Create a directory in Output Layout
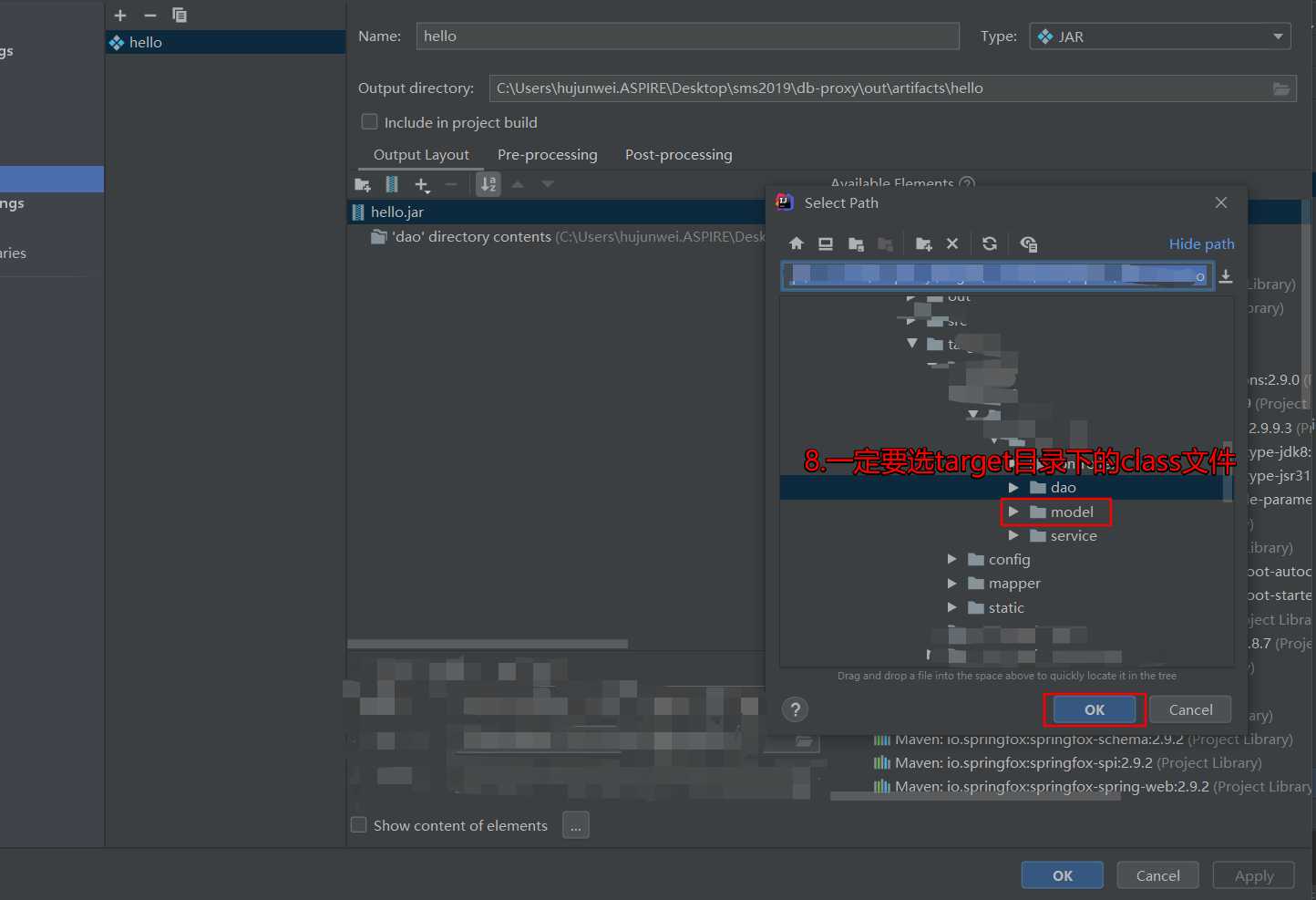The height and width of the screenshot is (900, 1316). click(363, 184)
